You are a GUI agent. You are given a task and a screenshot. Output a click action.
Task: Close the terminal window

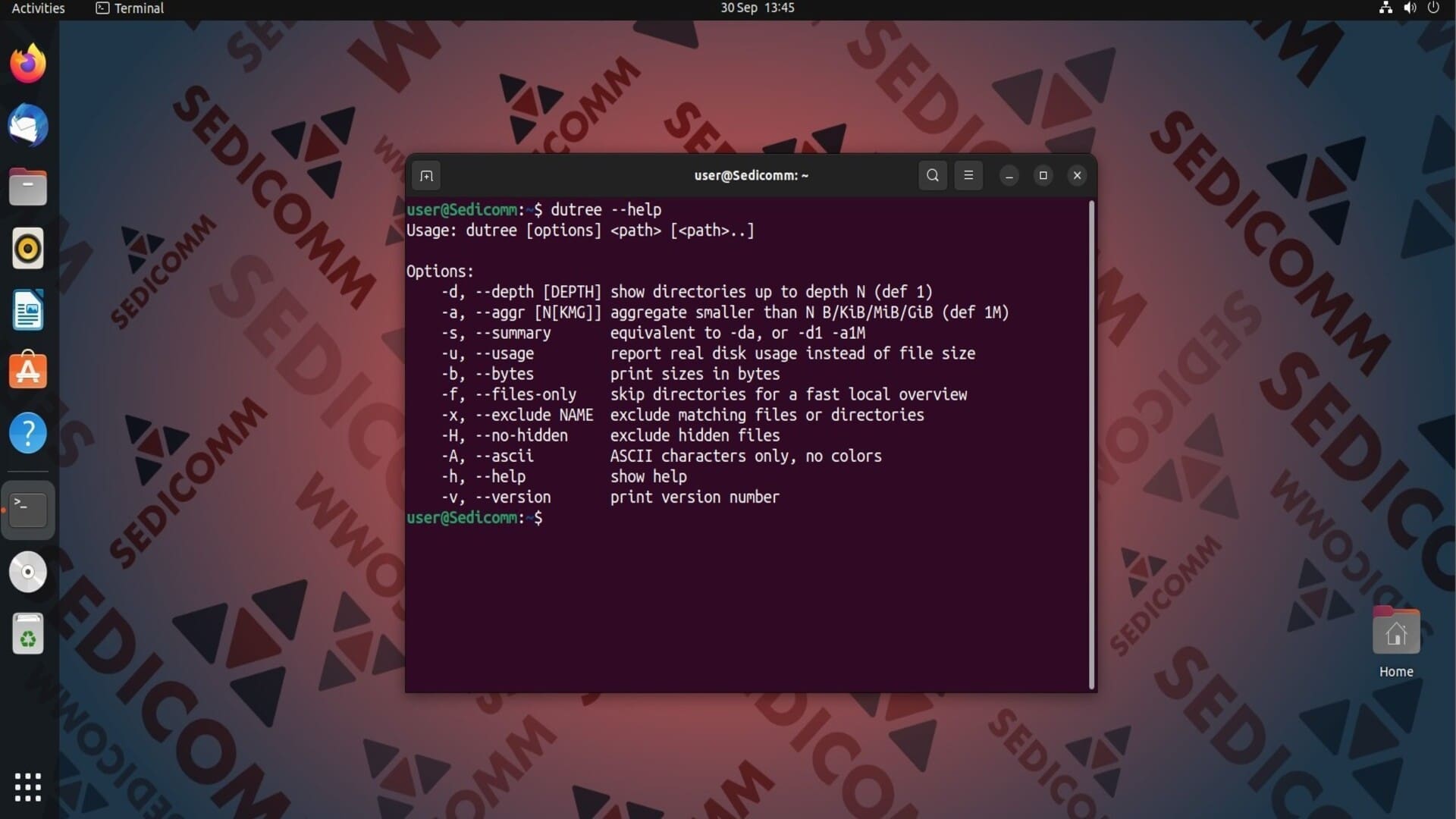[x=1078, y=175]
